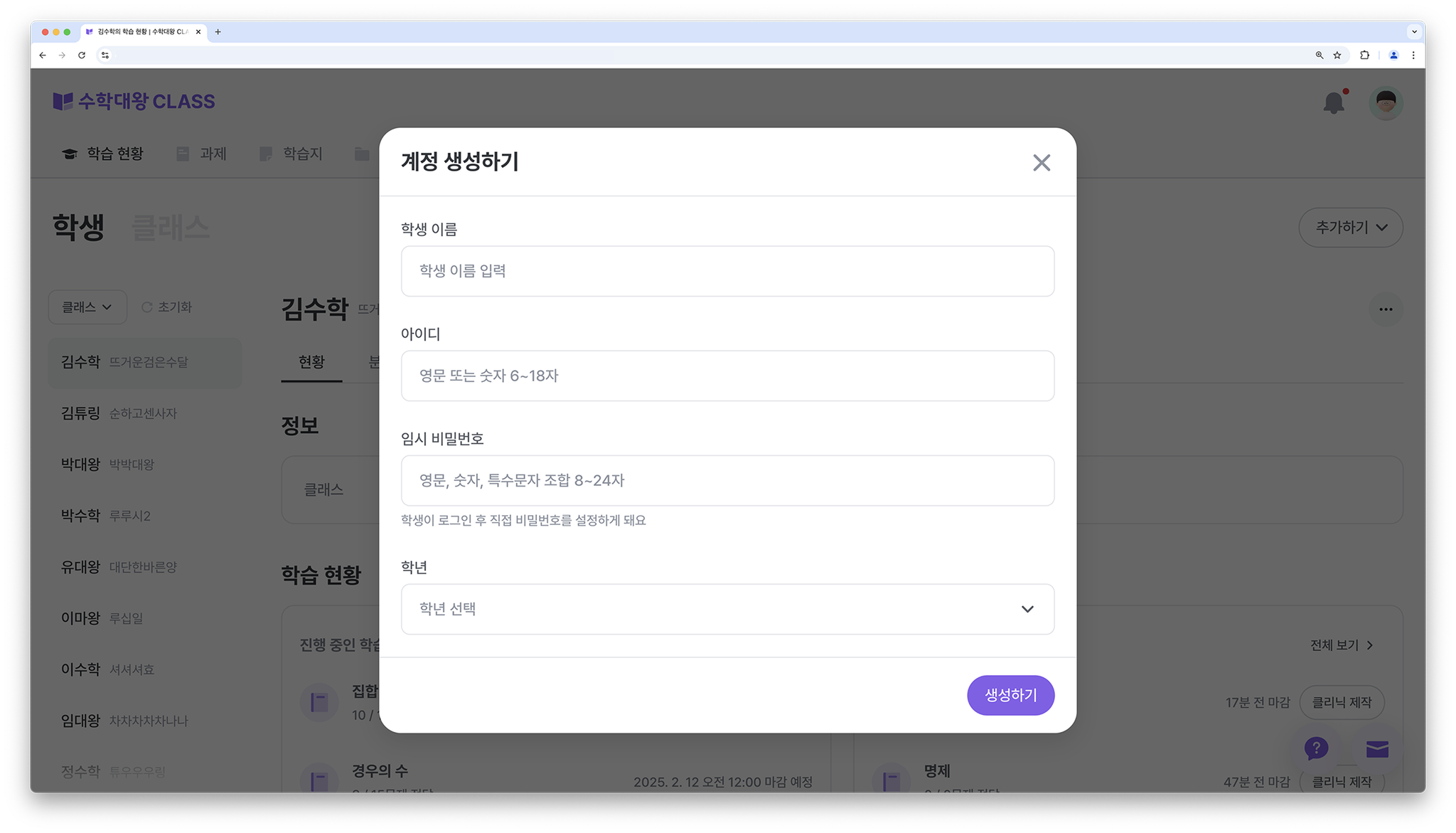
Task: Switch to the 클래스 tab heading
Action: 171,228
